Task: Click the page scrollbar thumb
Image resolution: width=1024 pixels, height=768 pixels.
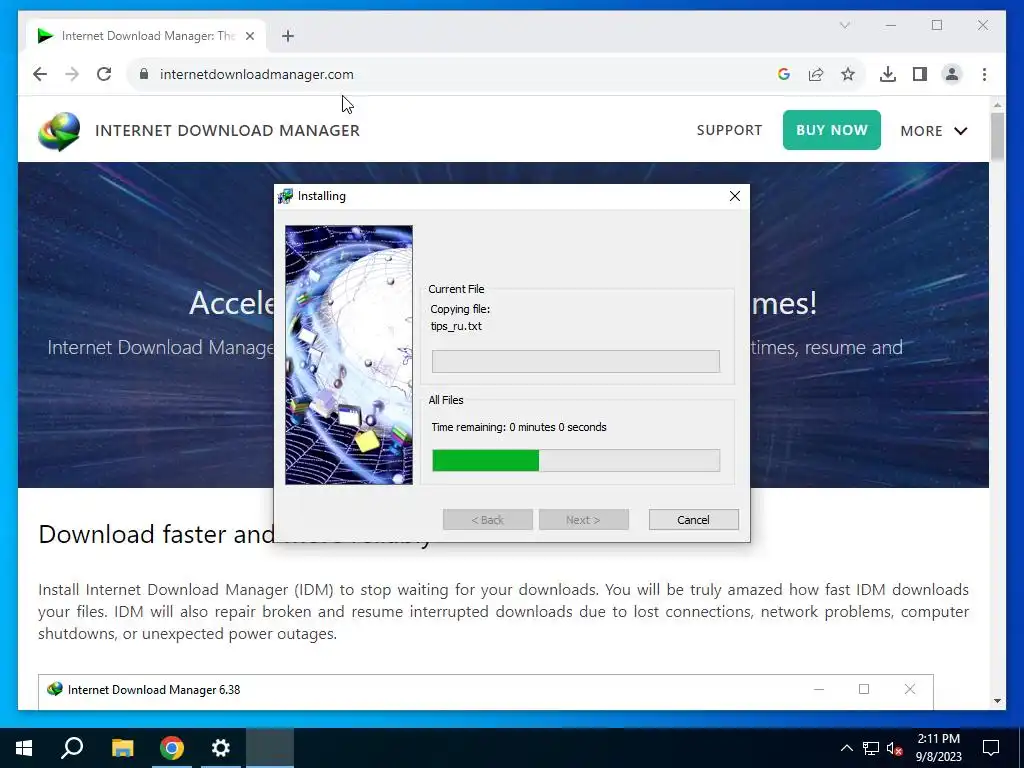Action: click(x=997, y=136)
